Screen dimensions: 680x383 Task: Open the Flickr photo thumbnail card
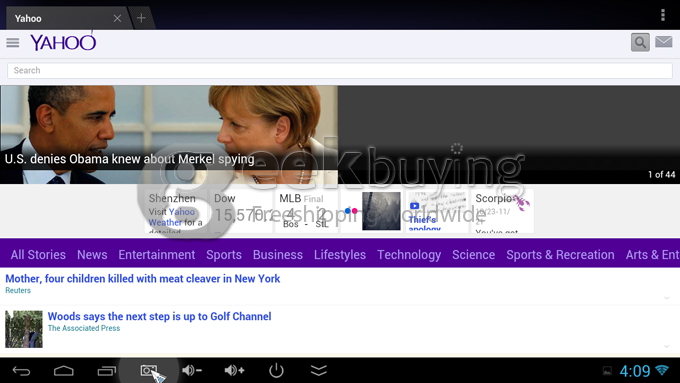coord(371,212)
